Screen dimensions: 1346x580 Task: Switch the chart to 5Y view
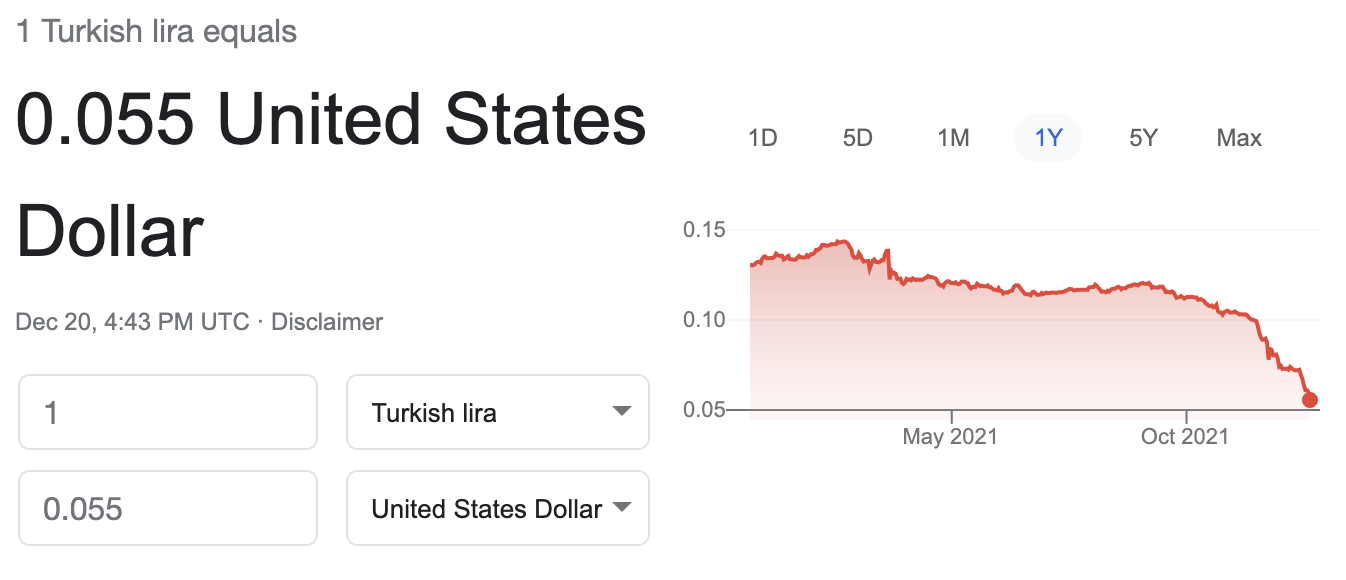[1143, 138]
